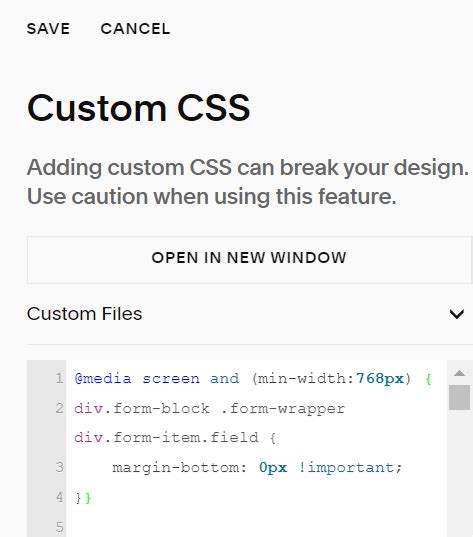Click line number 3 in the gutter
The image size is (473, 537).
click(x=60, y=467)
